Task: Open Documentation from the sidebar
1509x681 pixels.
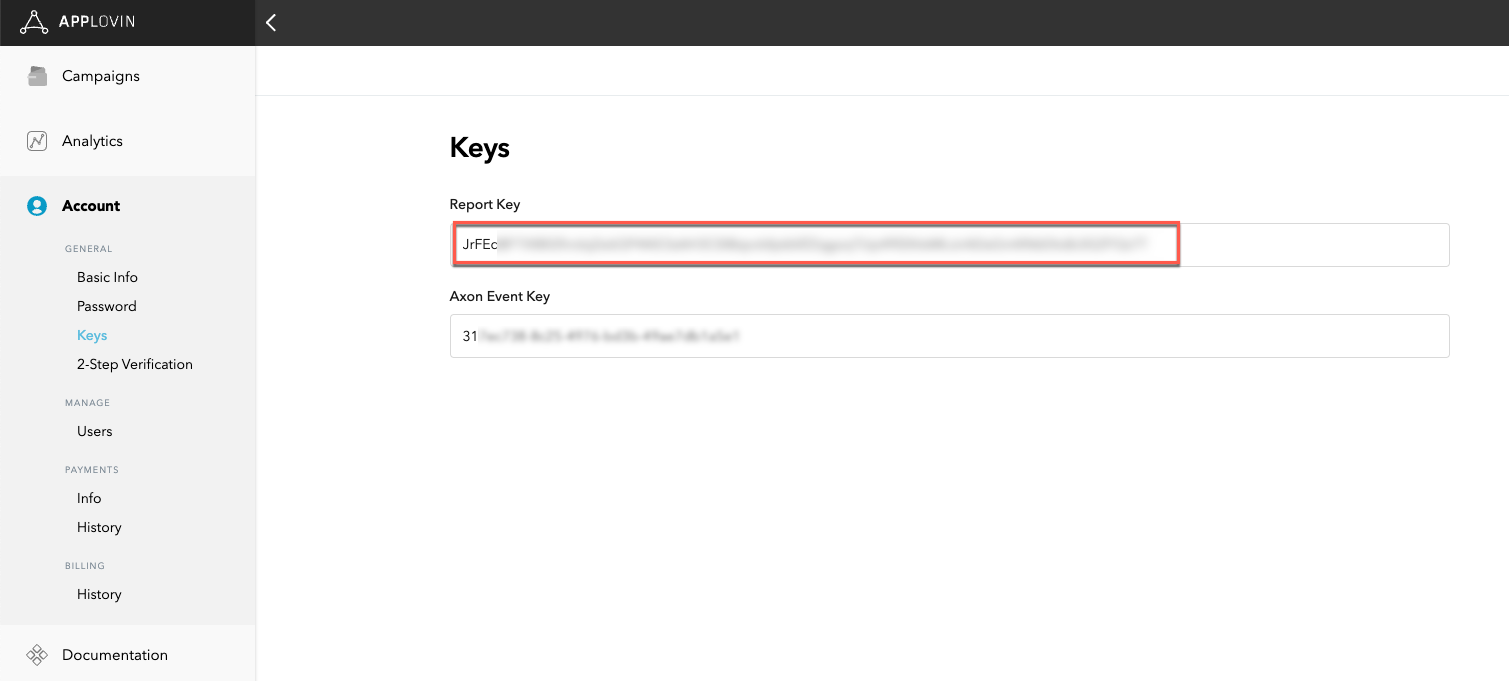Action: [x=114, y=655]
